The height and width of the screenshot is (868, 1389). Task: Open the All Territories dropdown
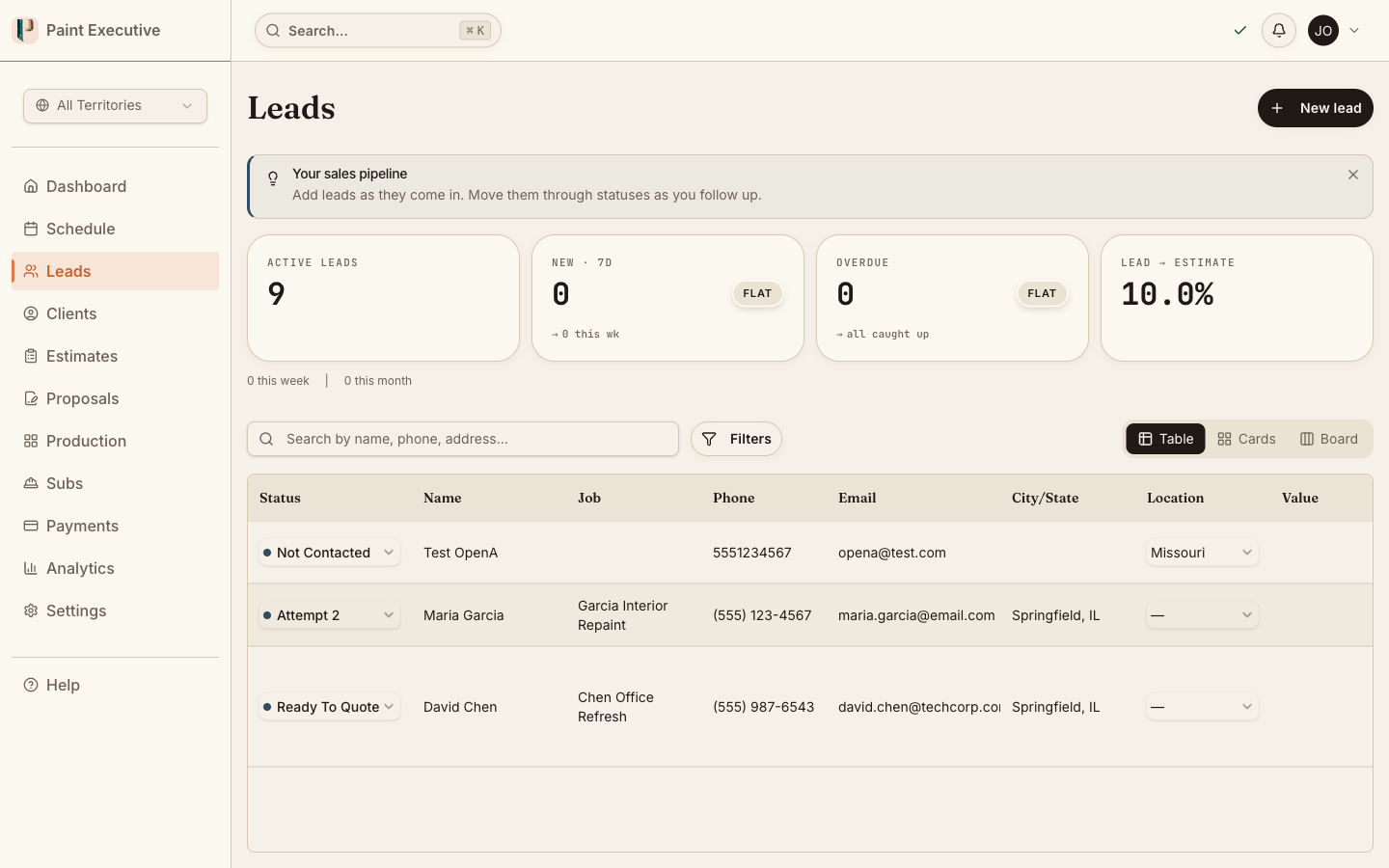pos(115,106)
